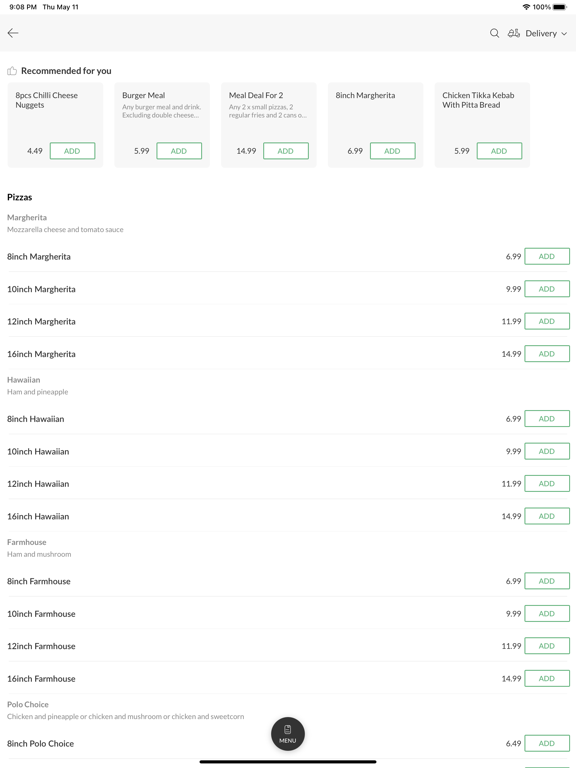
Task: Expand the Delivery dropdown chevron
Action: point(564,34)
